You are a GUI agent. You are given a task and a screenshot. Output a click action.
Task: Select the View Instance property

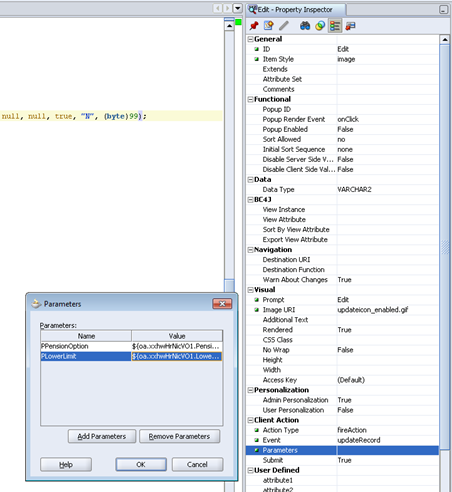click(284, 210)
